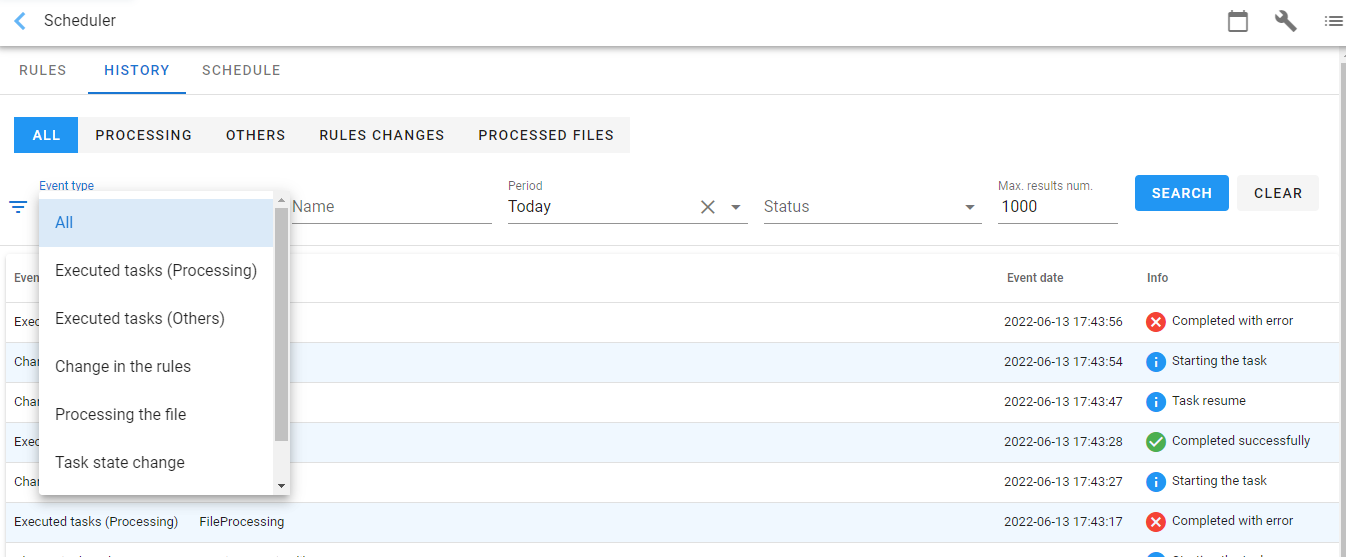Switch to the HISTORY tab

click(x=137, y=70)
